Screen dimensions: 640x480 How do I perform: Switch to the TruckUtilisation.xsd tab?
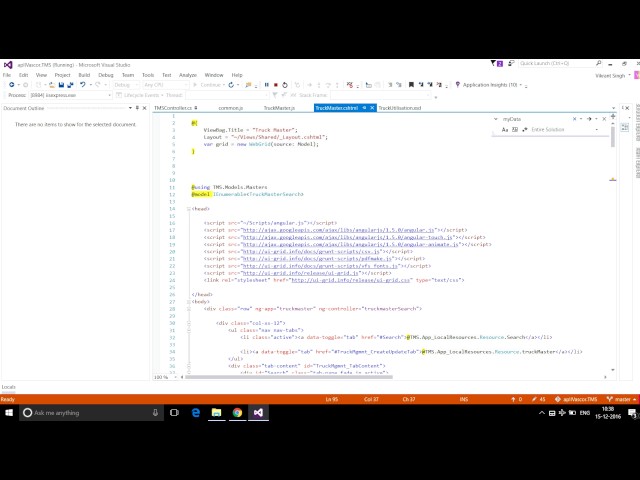tap(400, 108)
